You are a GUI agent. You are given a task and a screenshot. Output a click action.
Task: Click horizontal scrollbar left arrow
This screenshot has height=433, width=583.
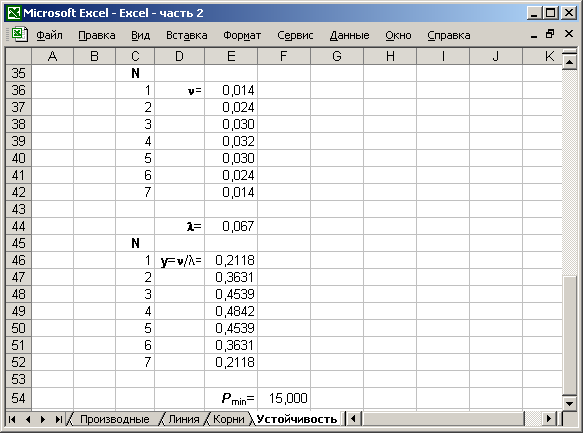[353, 419]
